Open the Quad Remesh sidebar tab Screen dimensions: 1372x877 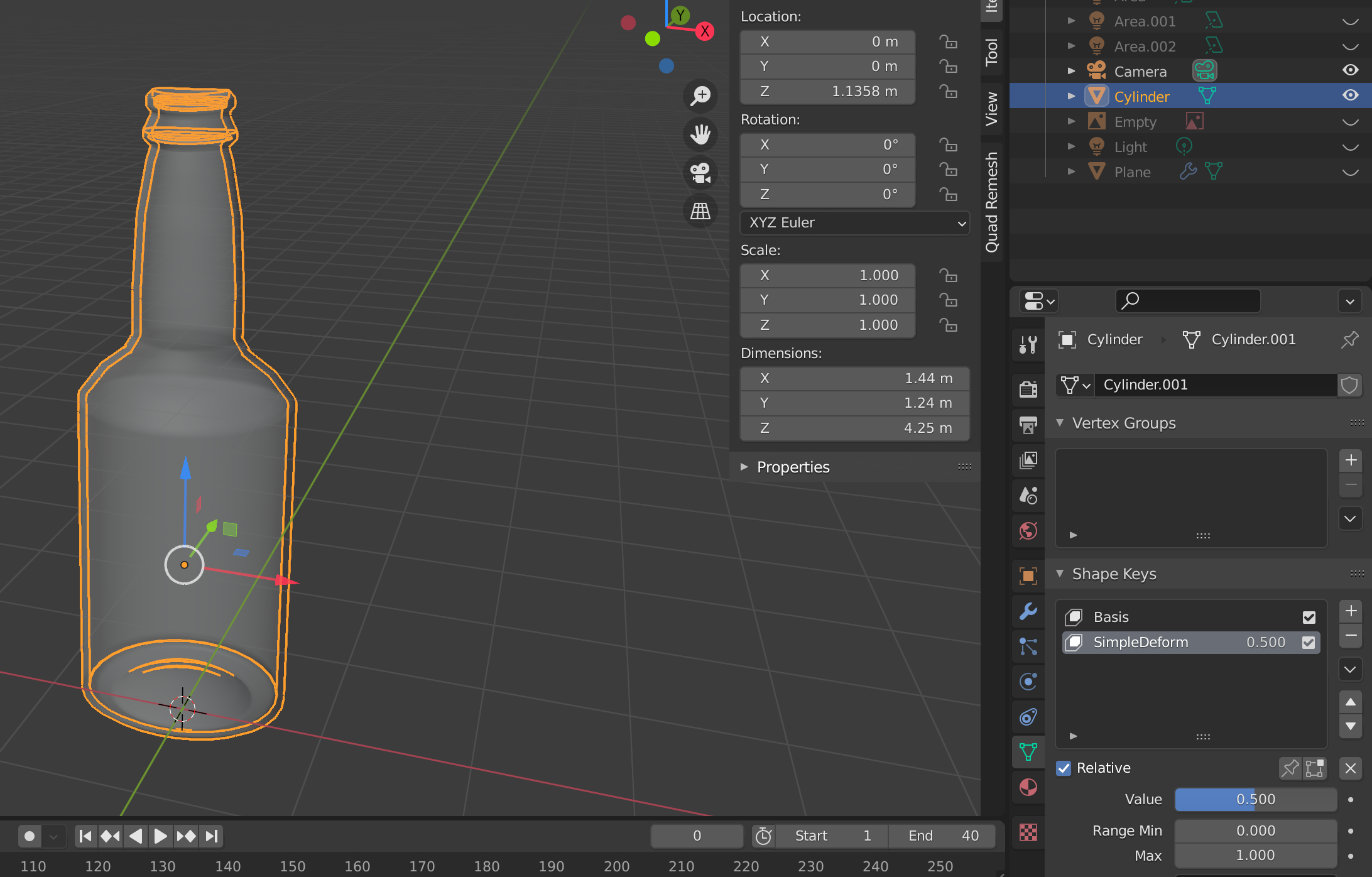(991, 201)
